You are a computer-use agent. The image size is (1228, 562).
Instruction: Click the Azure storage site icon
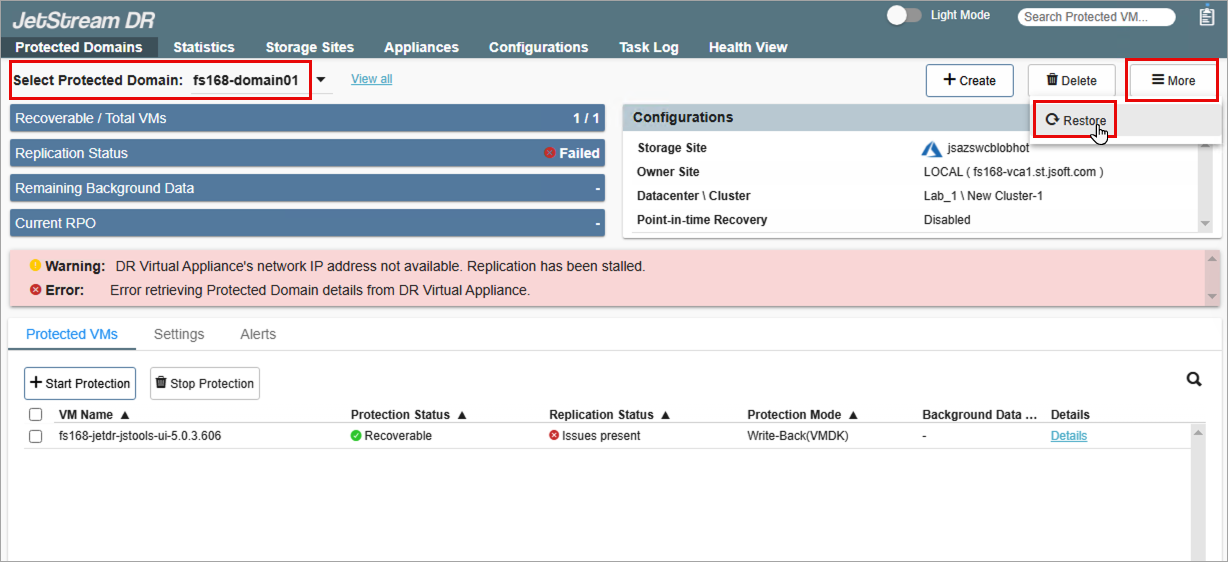[931, 148]
